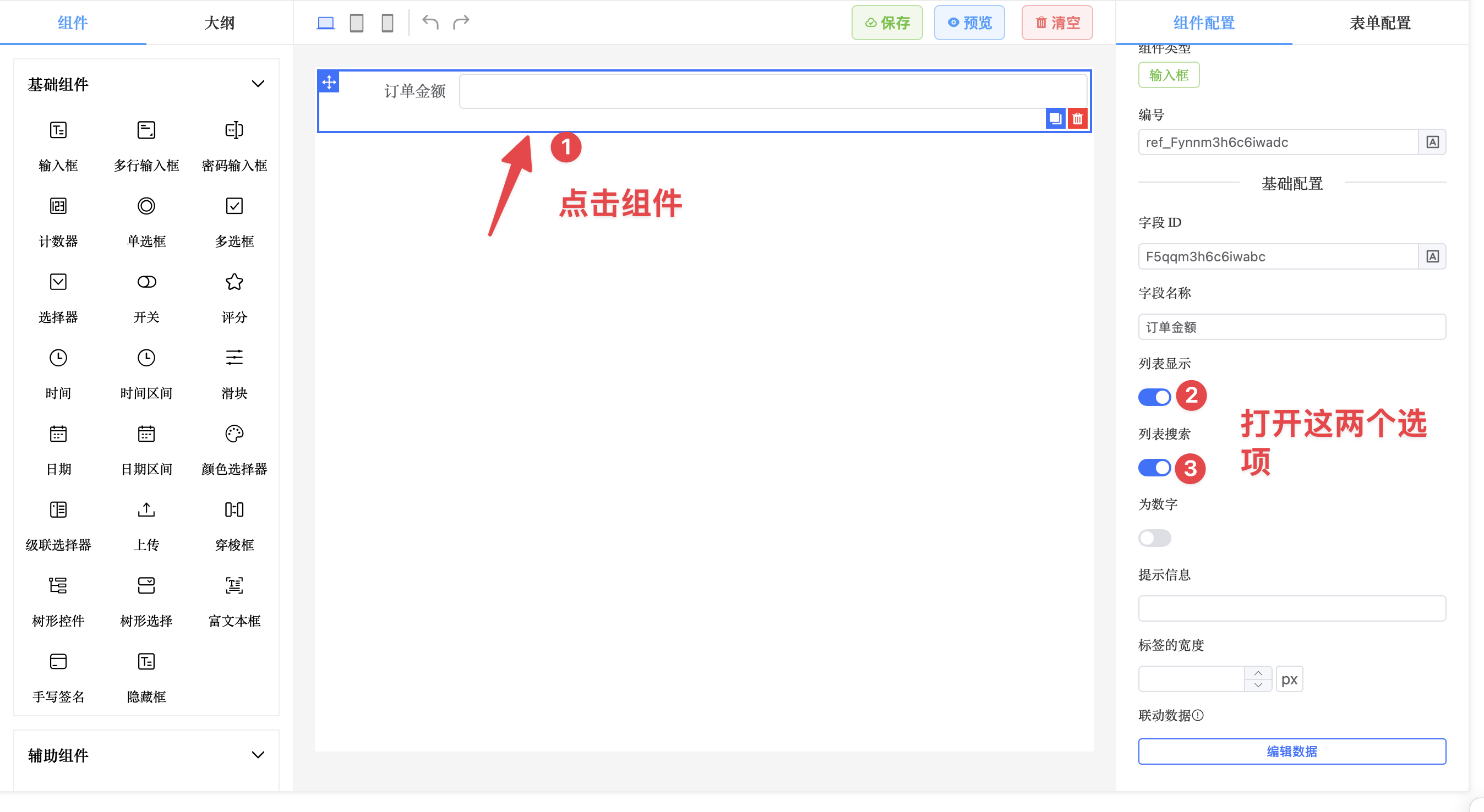Toggle off the 列表搜索 switch
Image resolution: width=1484 pixels, height=812 pixels.
(1154, 468)
